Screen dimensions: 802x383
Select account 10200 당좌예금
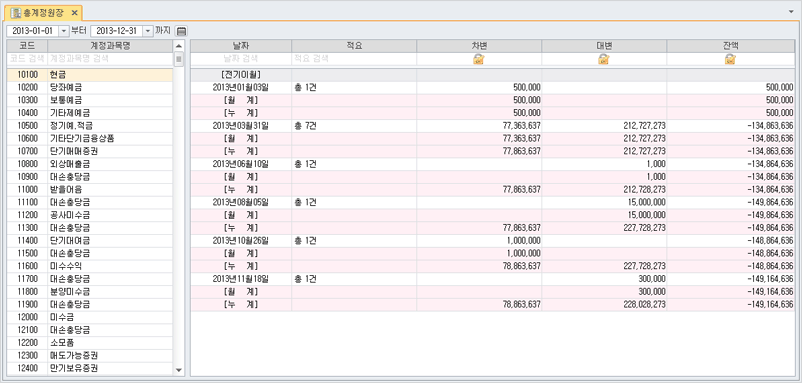coord(90,87)
